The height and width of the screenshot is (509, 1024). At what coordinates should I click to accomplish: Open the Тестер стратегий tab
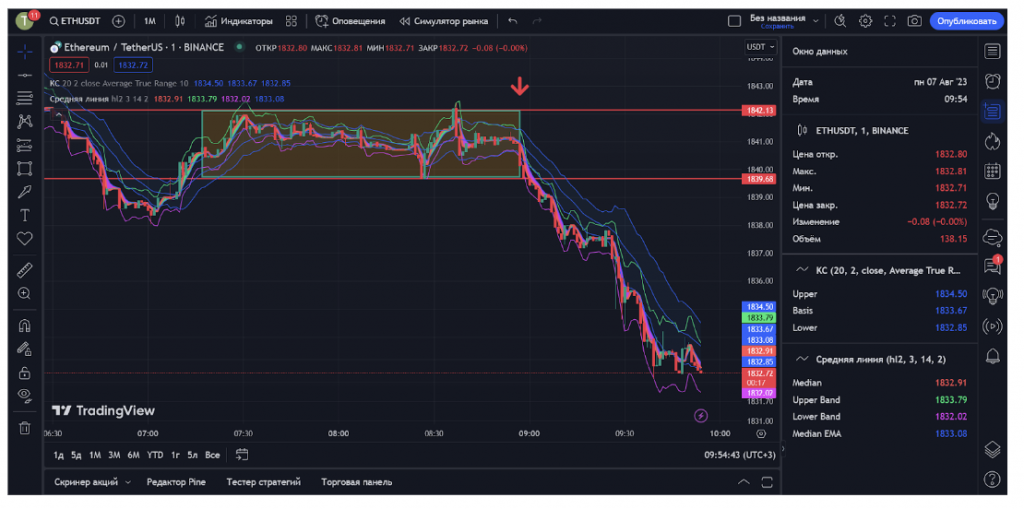click(x=264, y=482)
